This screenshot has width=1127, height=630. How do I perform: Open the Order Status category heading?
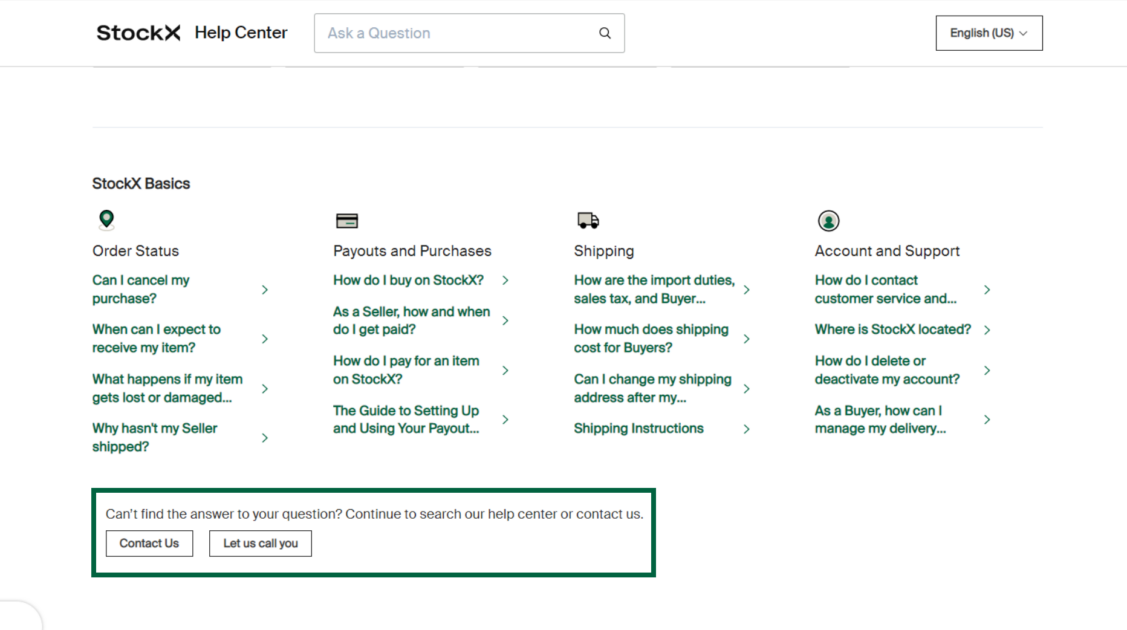point(135,251)
